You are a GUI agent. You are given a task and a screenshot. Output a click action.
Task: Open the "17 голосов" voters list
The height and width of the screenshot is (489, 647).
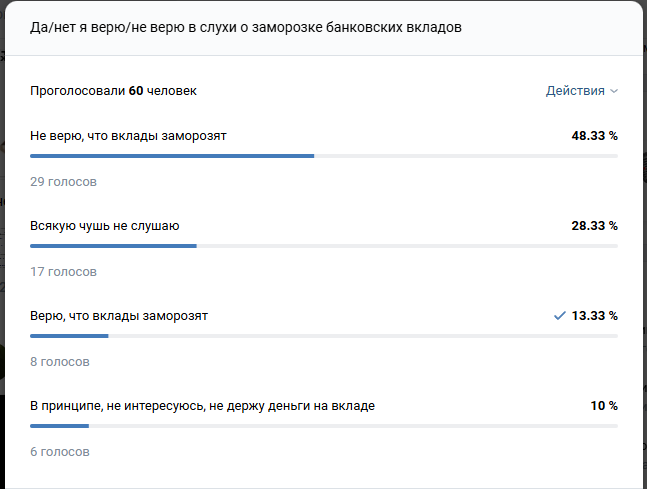(x=63, y=271)
